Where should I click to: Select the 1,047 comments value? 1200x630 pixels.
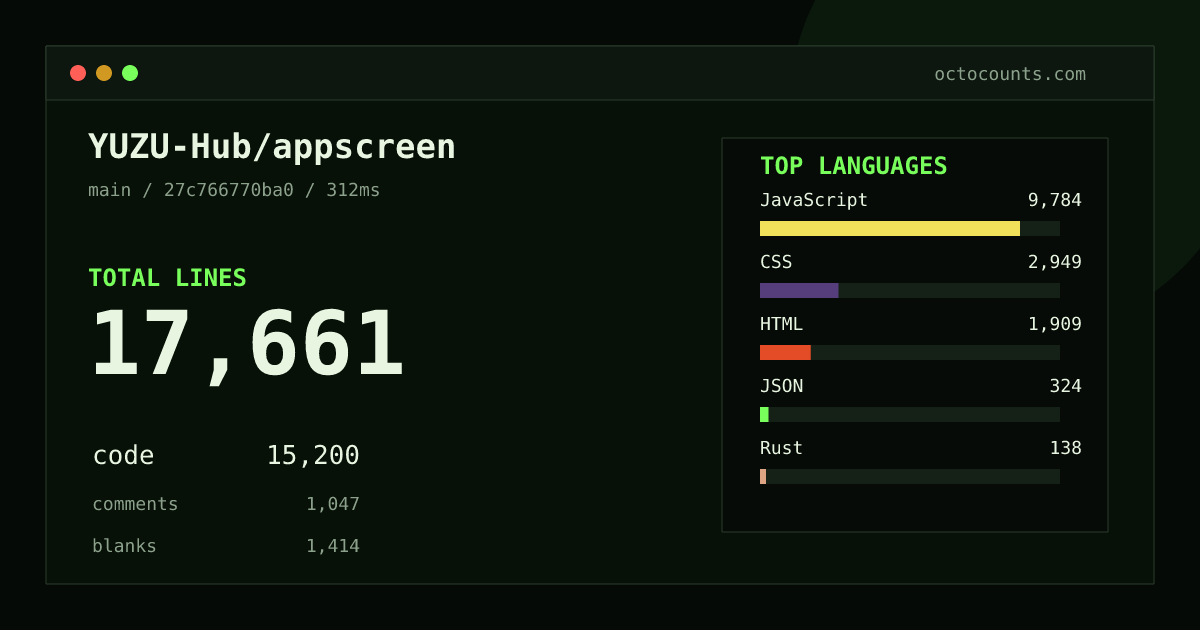point(333,504)
